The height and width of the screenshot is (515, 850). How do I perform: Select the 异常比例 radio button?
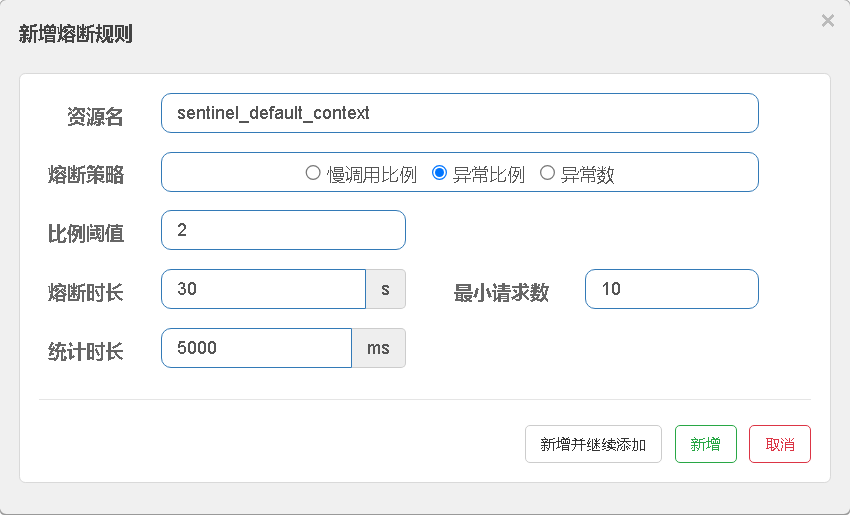pos(439,173)
